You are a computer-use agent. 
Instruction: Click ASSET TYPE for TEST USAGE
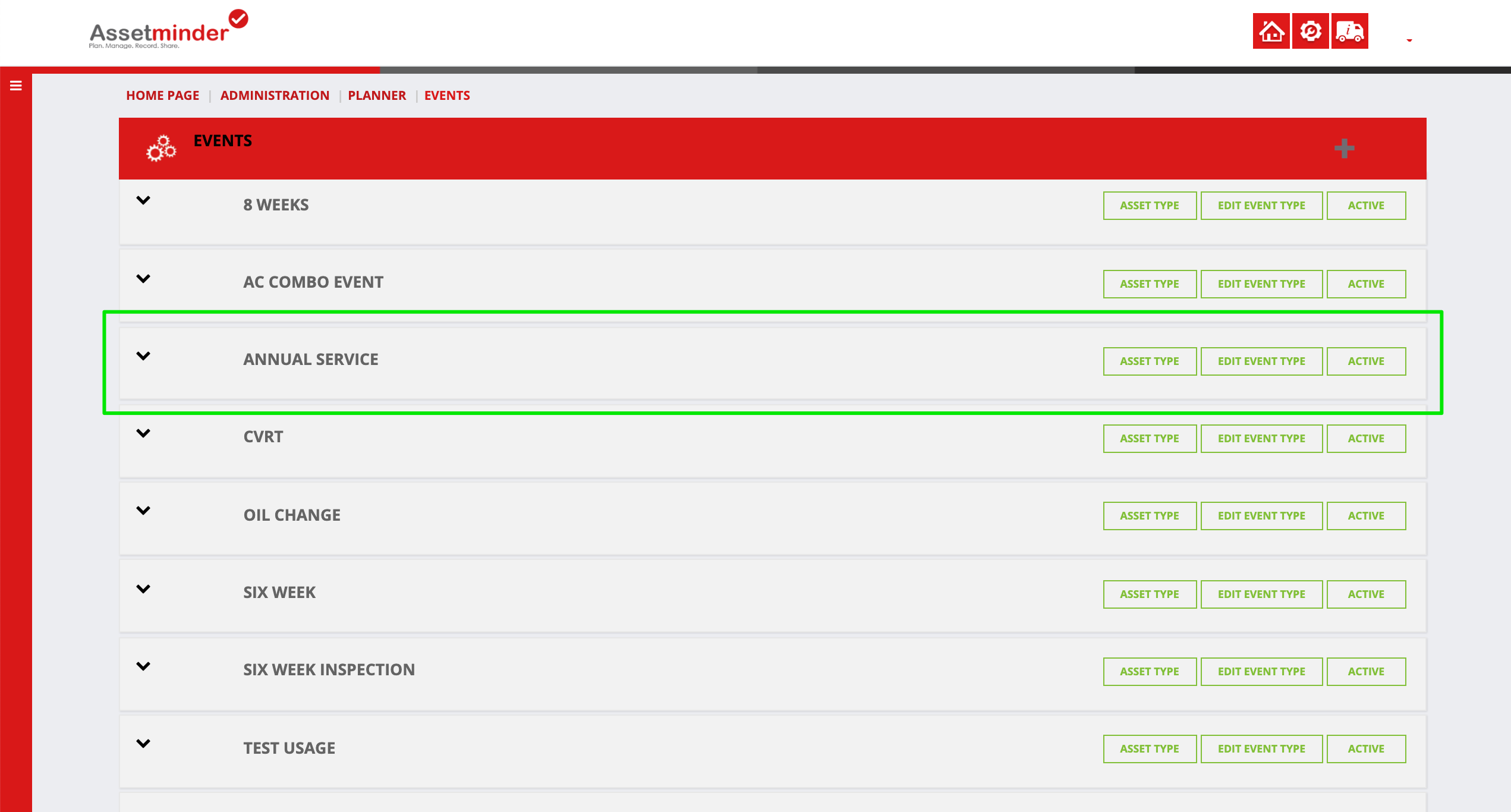tap(1150, 749)
